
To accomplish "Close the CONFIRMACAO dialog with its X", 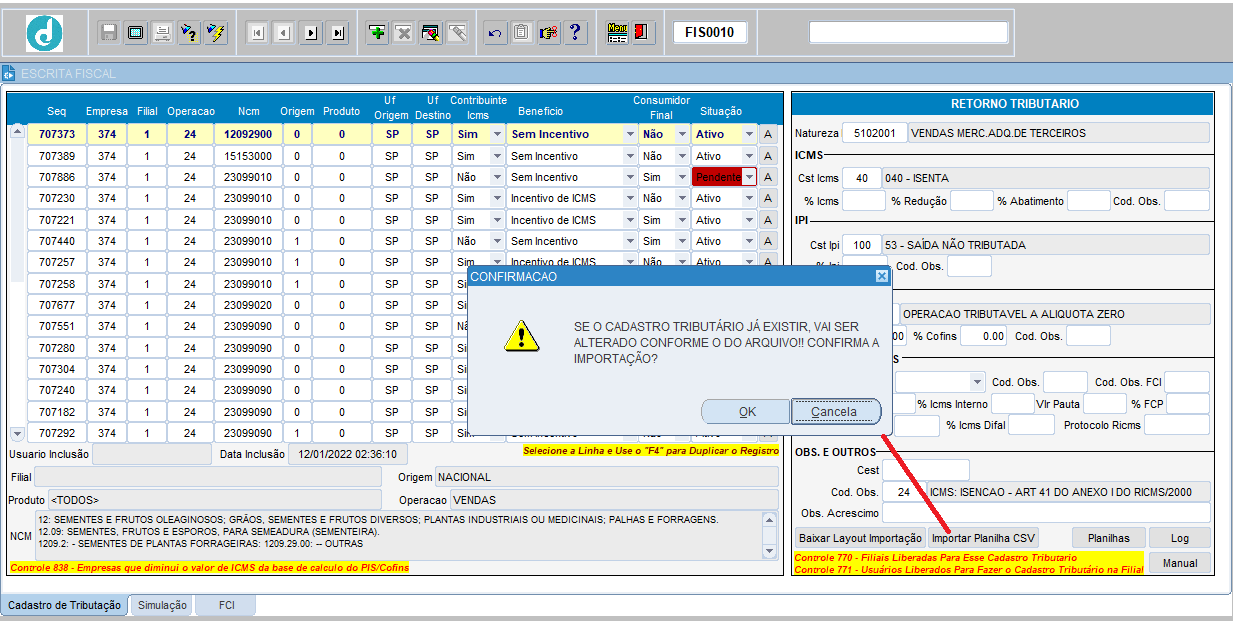I will [881, 276].
